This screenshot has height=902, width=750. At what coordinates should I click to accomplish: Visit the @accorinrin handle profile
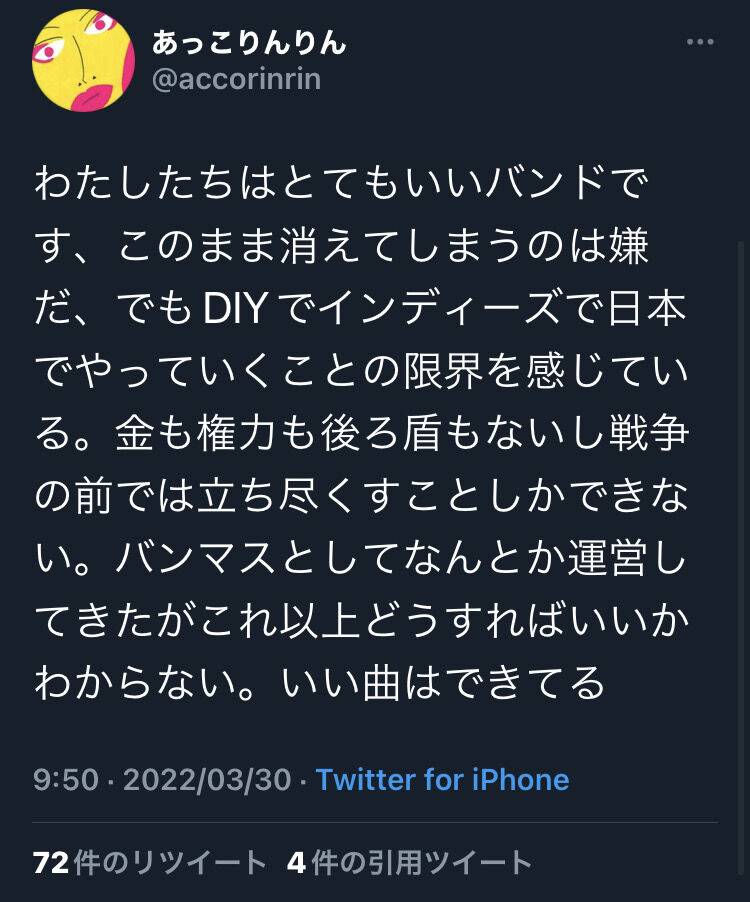pos(236,79)
